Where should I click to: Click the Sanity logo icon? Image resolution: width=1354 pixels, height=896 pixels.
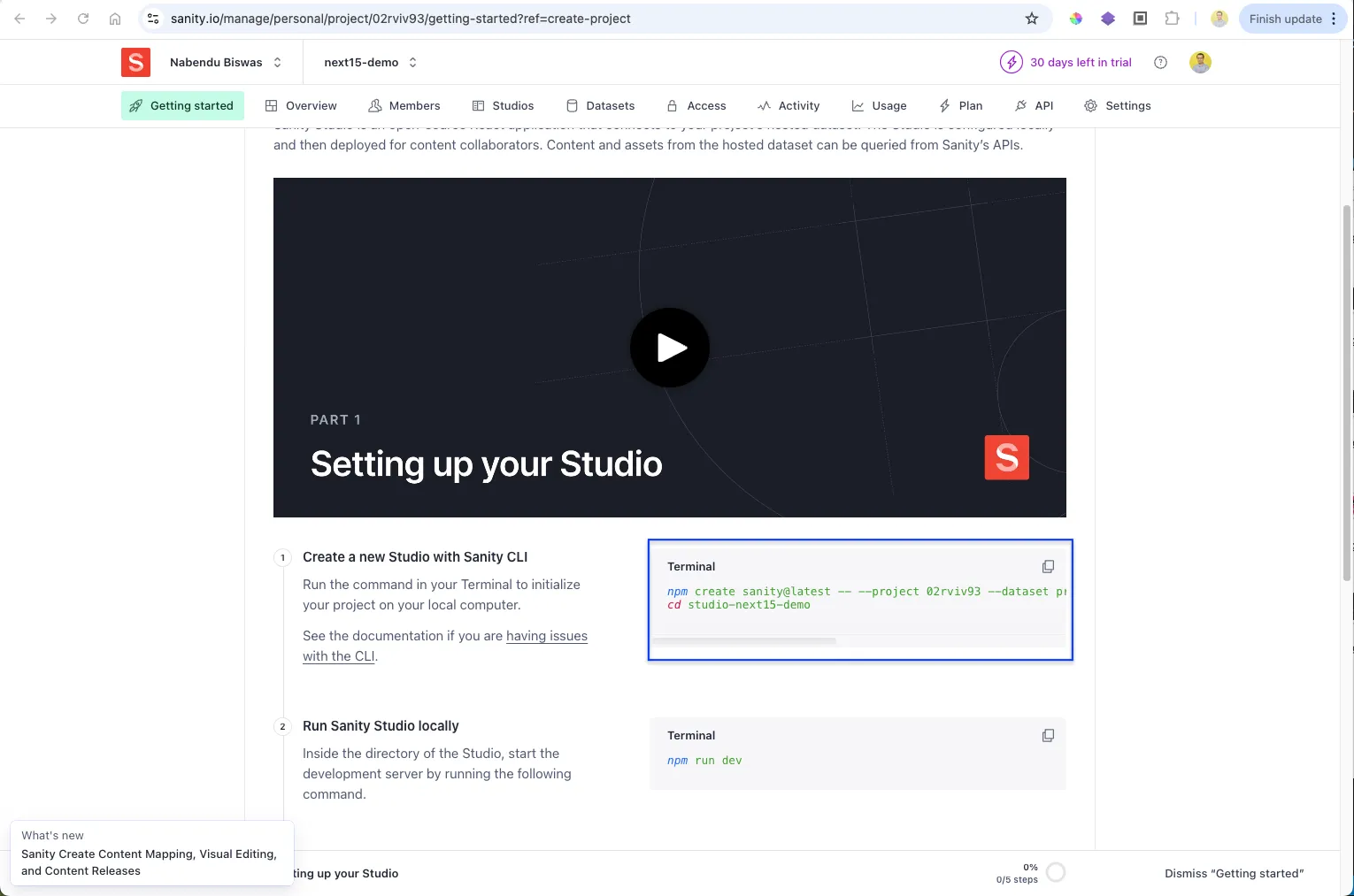click(x=135, y=62)
